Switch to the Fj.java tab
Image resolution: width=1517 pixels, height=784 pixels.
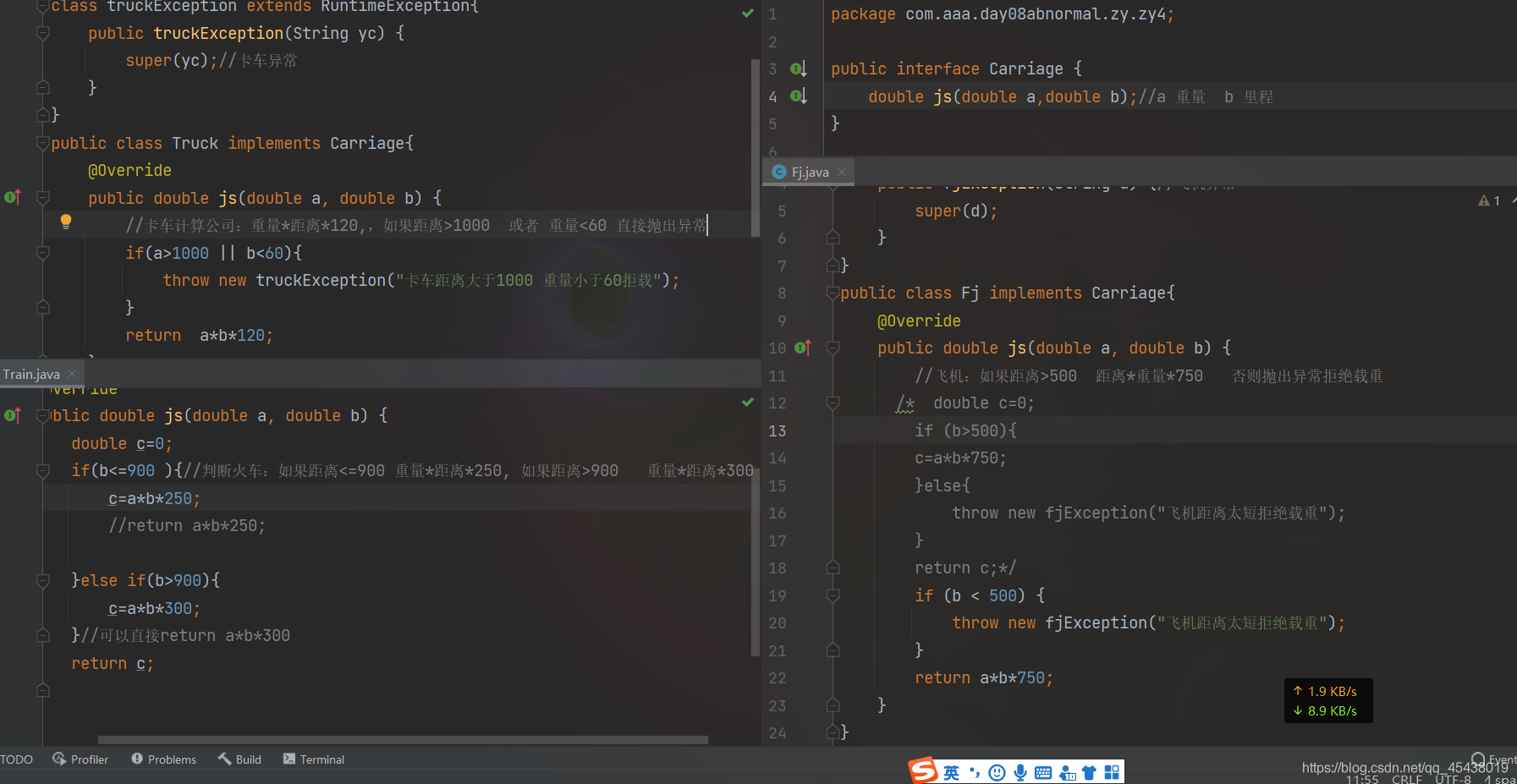click(810, 172)
